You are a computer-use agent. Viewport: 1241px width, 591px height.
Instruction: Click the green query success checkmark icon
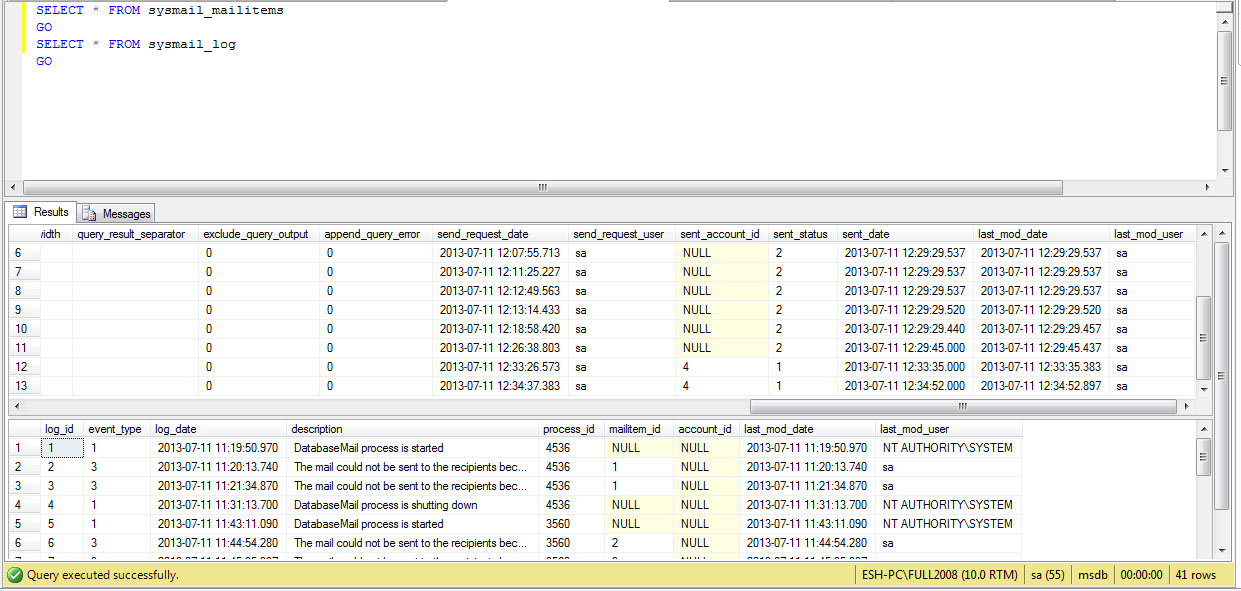tap(14, 575)
